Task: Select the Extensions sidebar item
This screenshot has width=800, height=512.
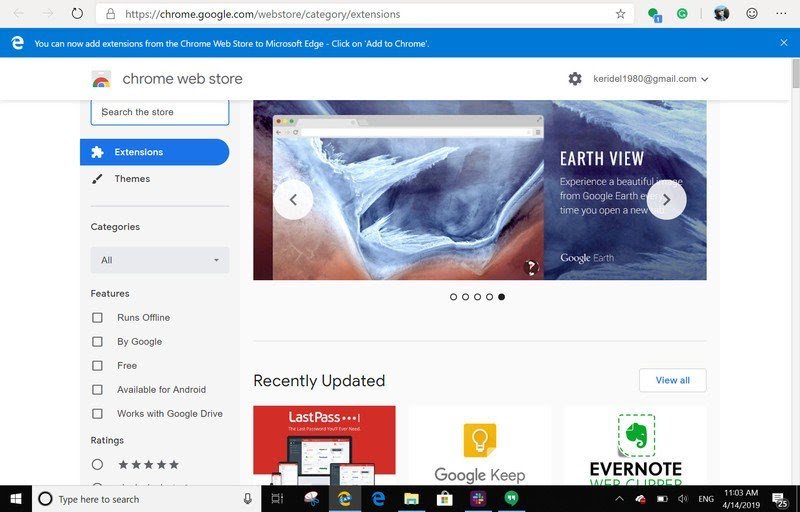Action: (155, 152)
